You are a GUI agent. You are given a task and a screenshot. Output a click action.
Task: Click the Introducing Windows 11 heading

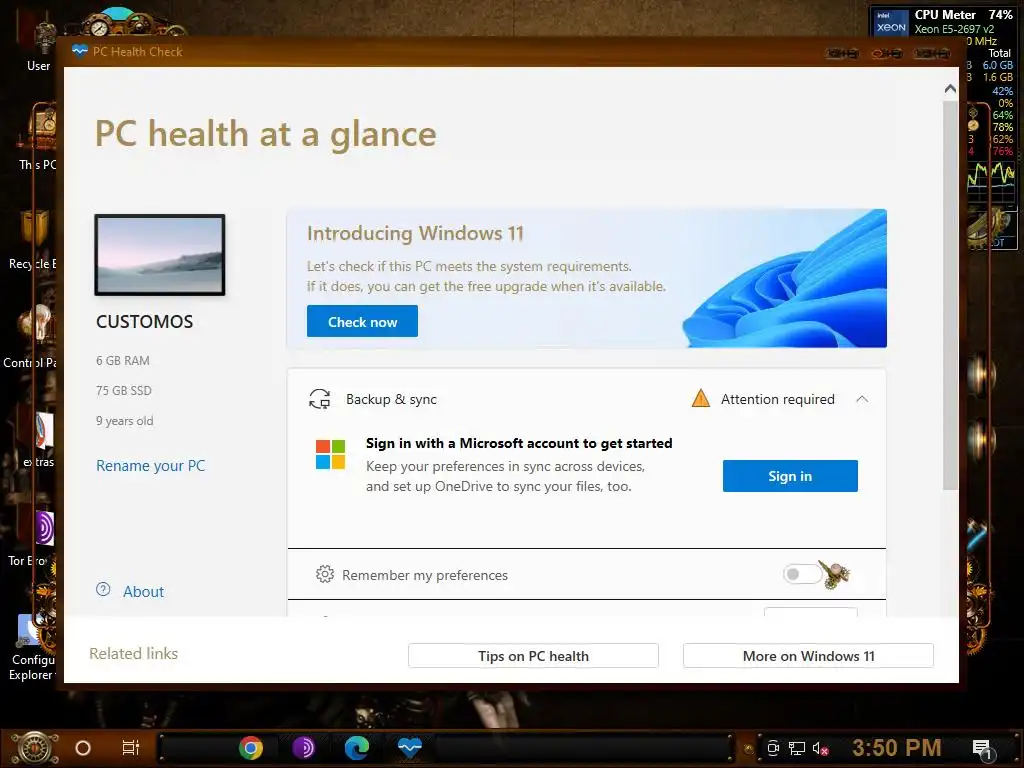click(x=415, y=233)
